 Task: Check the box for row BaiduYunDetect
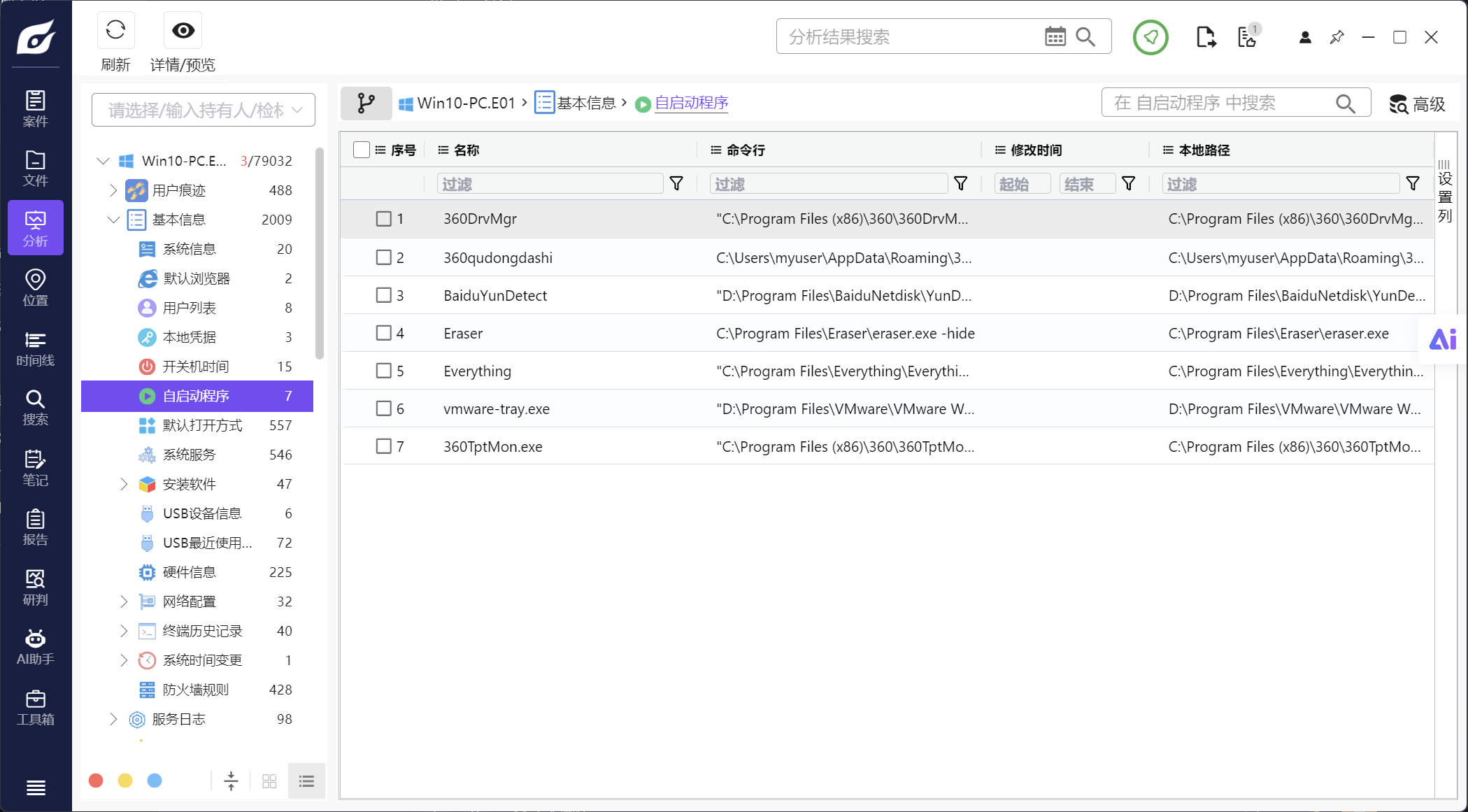pos(384,295)
